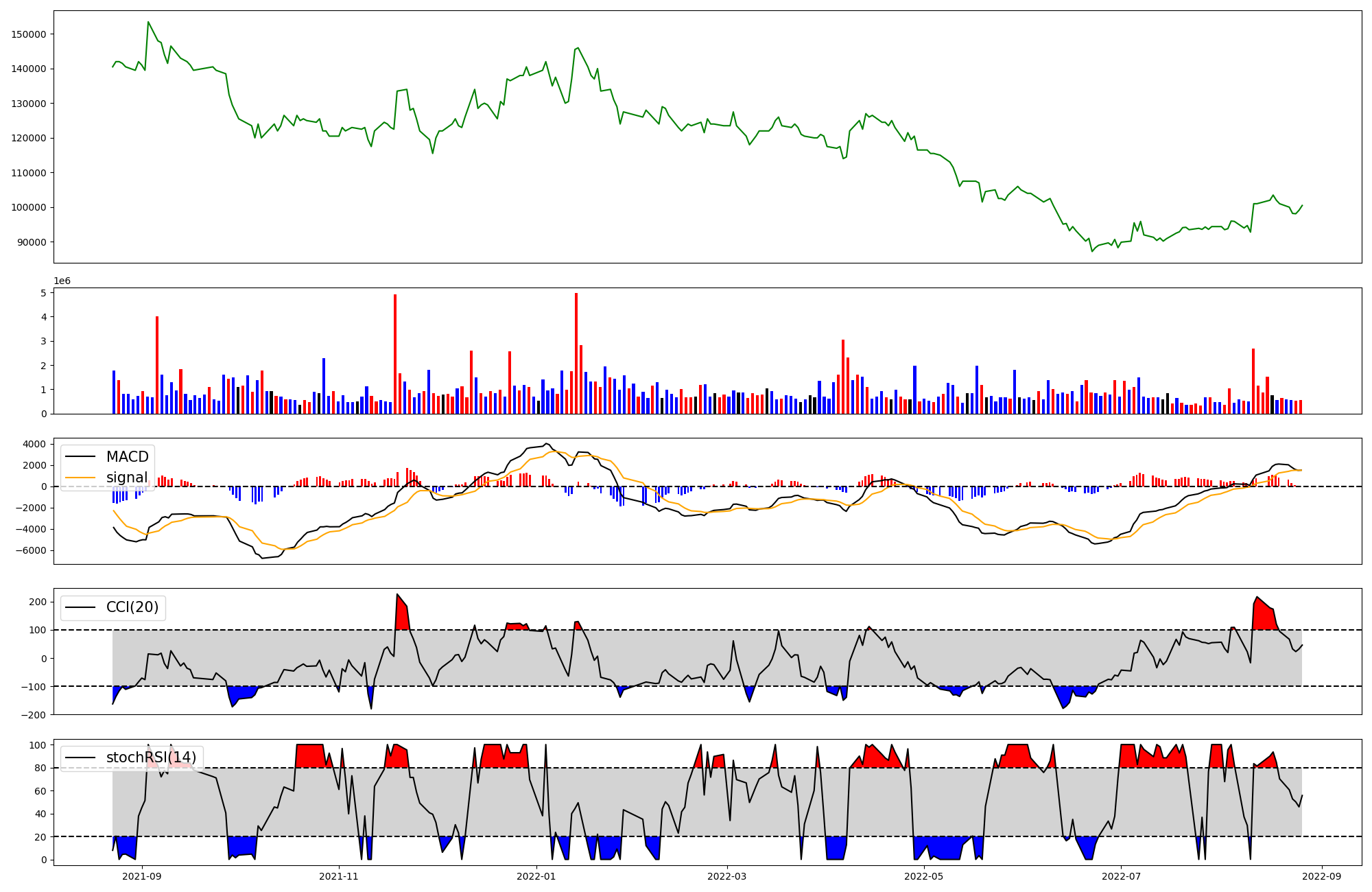Click the 2021-11 x-axis tick label
Viewport: 1372px width, 892px height.
(x=339, y=876)
